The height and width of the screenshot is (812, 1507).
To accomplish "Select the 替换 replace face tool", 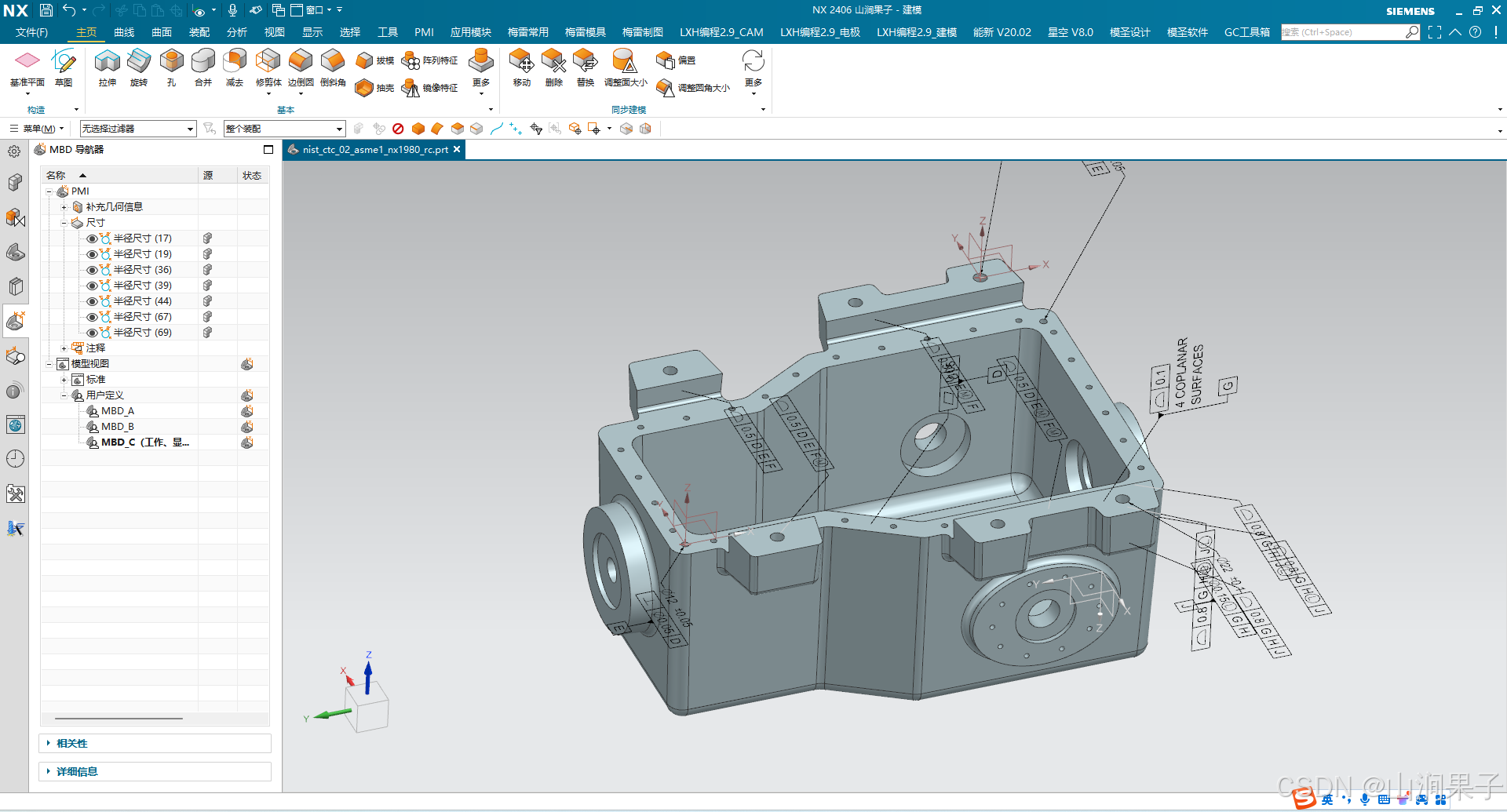I will tap(586, 69).
